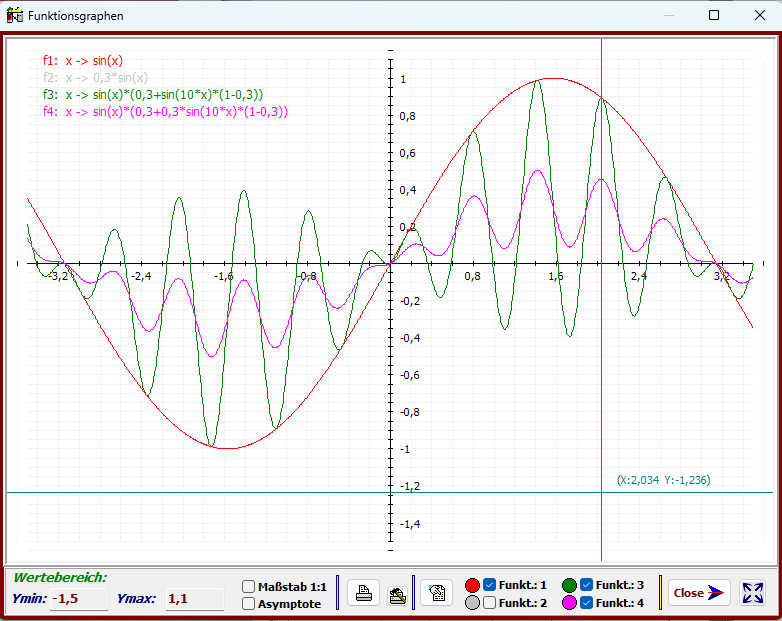Click the gray color circle for function 2
782x621 pixels.
tap(473, 603)
